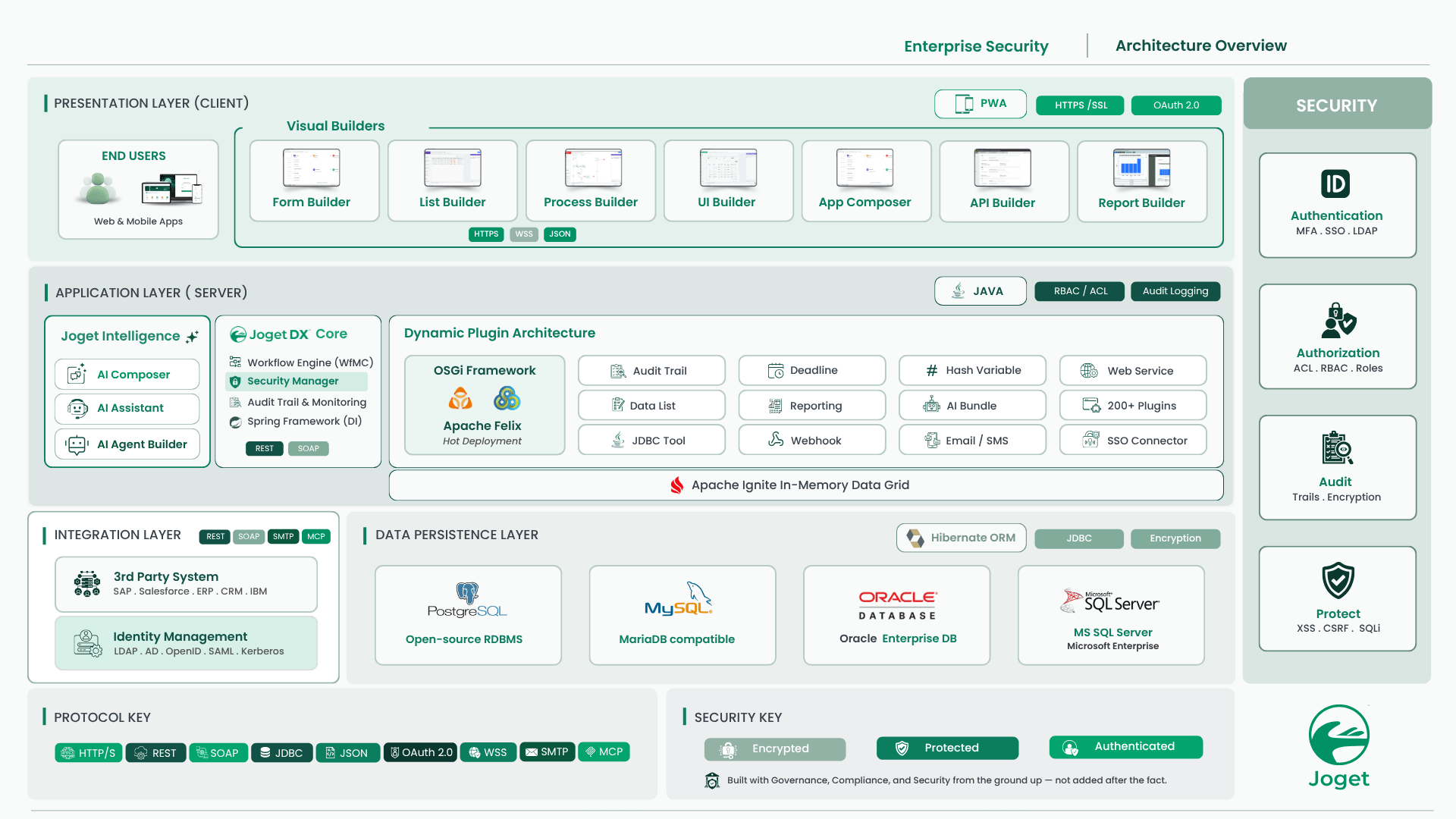Click the "Workflow Engine (WfMC)" text
This screenshot has height=819, width=1456.
[310, 363]
